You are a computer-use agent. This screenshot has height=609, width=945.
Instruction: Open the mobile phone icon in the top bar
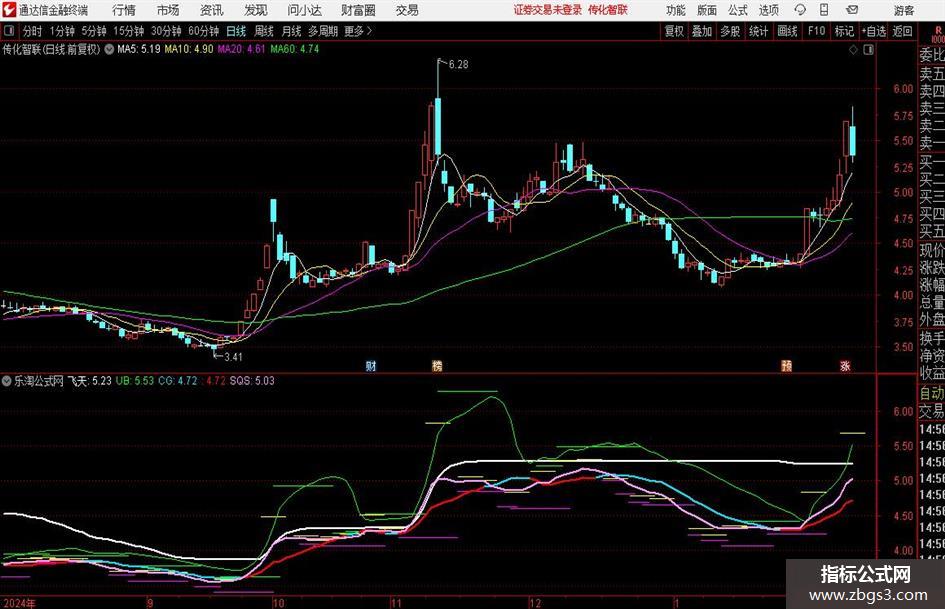(x=824, y=10)
